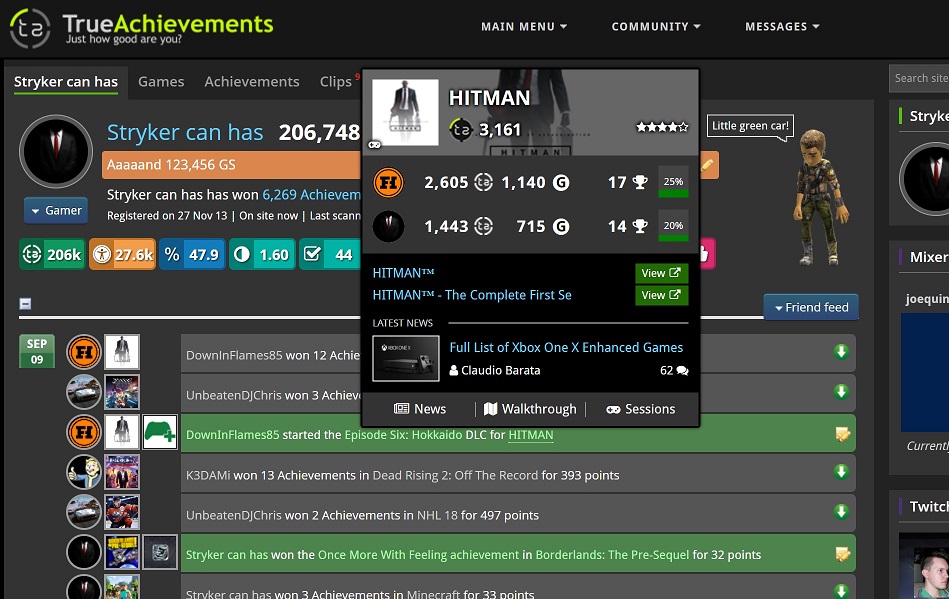Image resolution: width=949 pixels, height=599 pixels.
Task: Click K3DAMi Vault Boy avatar
Action: click(84, 472)
